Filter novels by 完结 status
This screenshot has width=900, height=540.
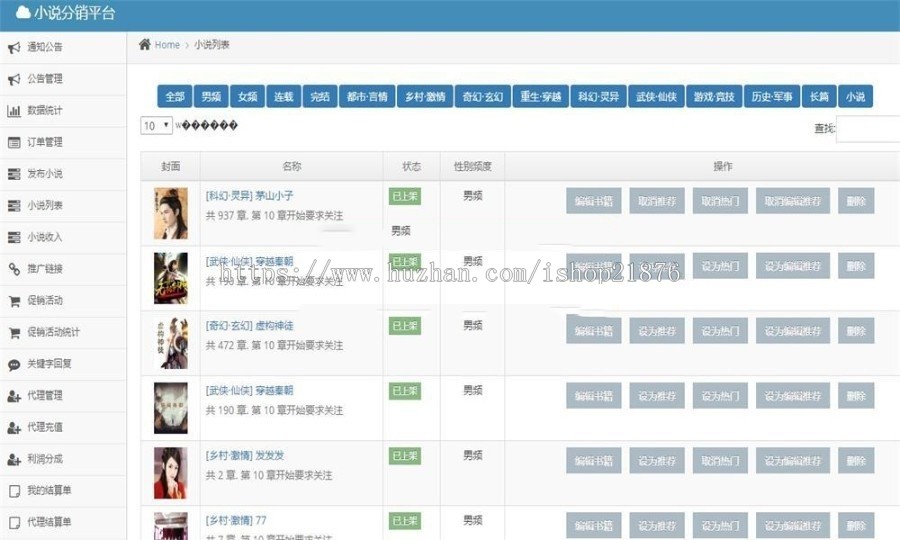[x=320, y=96]
